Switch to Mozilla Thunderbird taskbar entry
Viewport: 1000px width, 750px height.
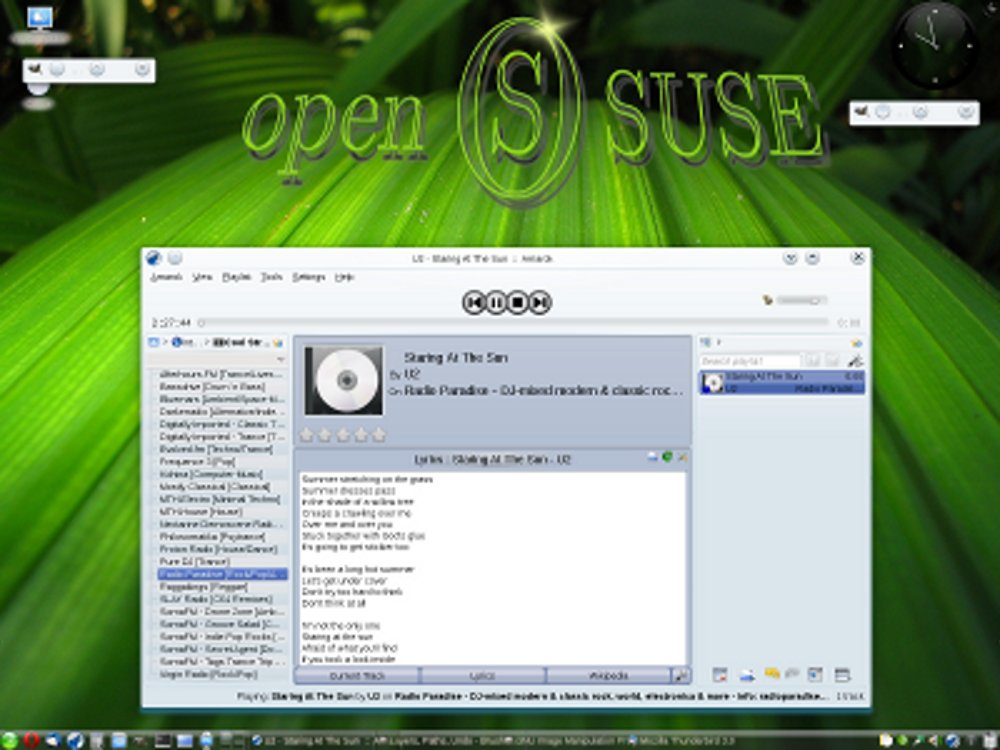coord(681,741)
